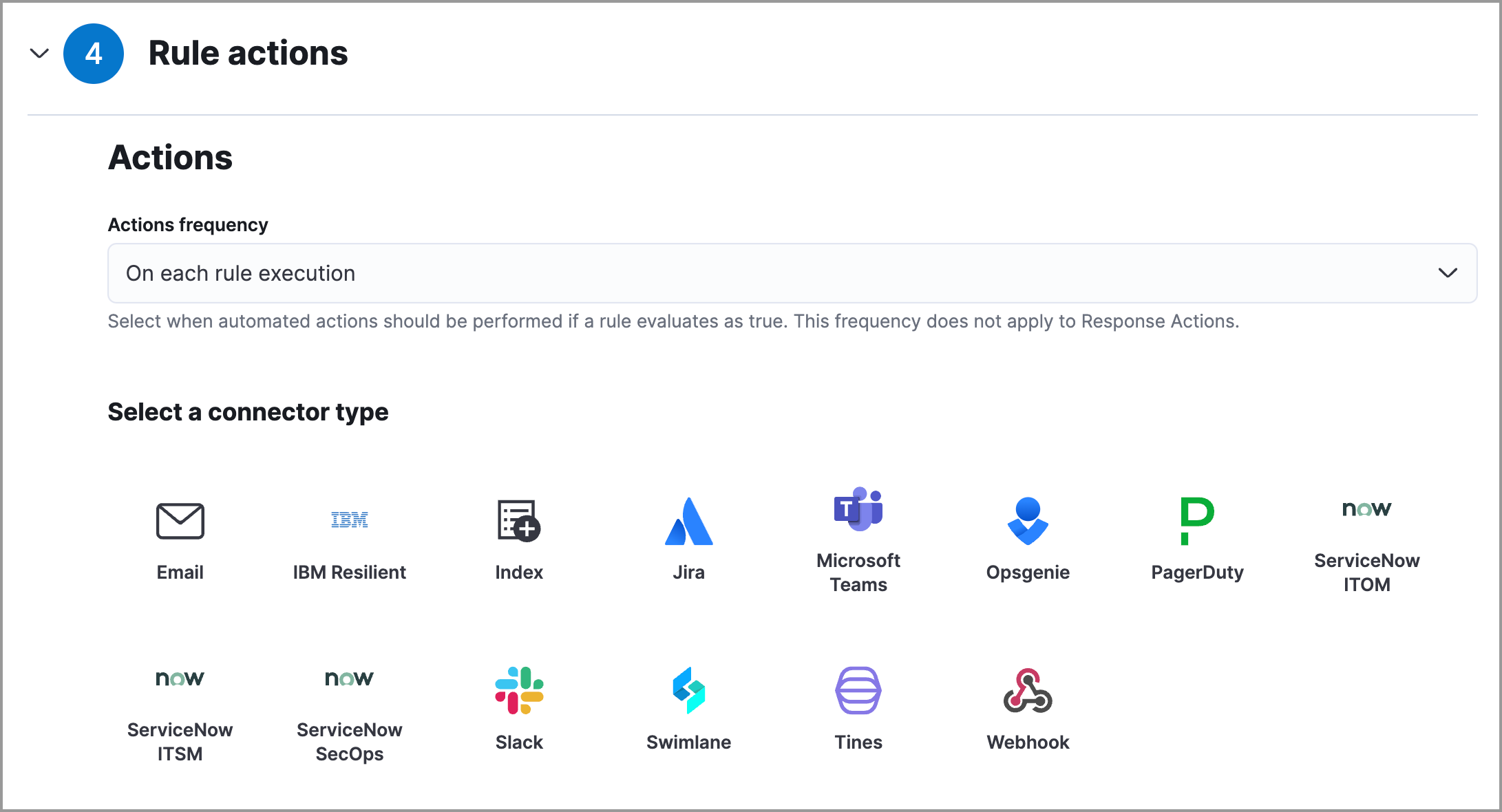Image resolution: width=1502 pixels, height=812 pixels.
Task: Select the Email connector
Action: (180, 540)
